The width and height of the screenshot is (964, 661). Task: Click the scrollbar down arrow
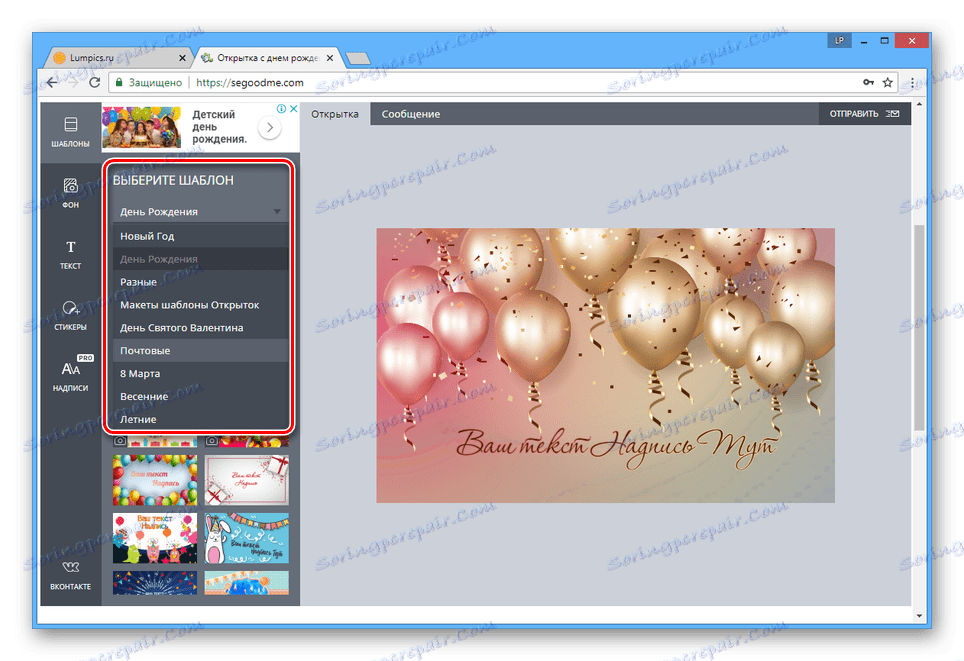pyautogui.click(x=919, y=615)
